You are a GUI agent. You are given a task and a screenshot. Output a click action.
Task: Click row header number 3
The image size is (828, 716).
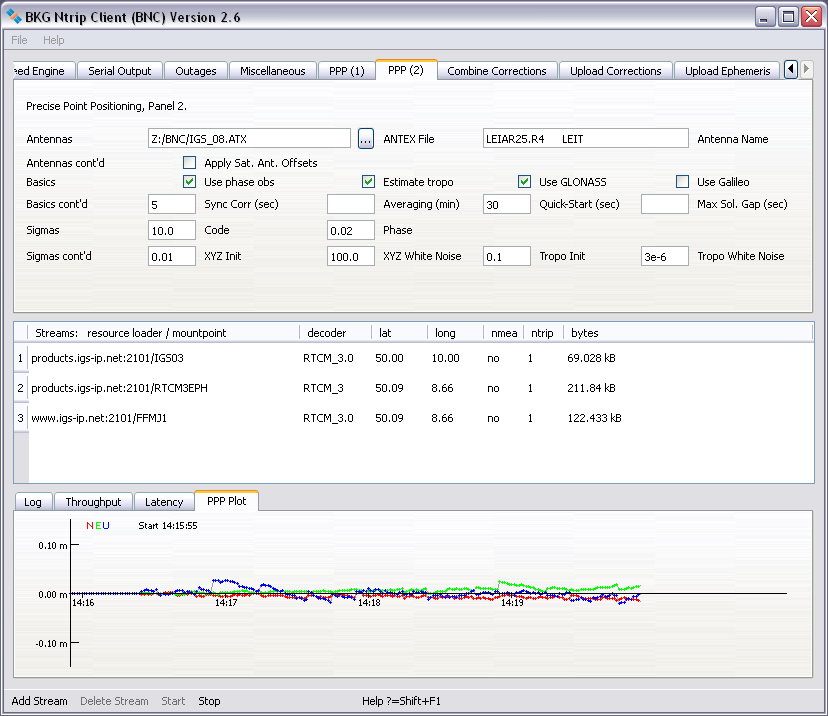(x=21, y=418)
